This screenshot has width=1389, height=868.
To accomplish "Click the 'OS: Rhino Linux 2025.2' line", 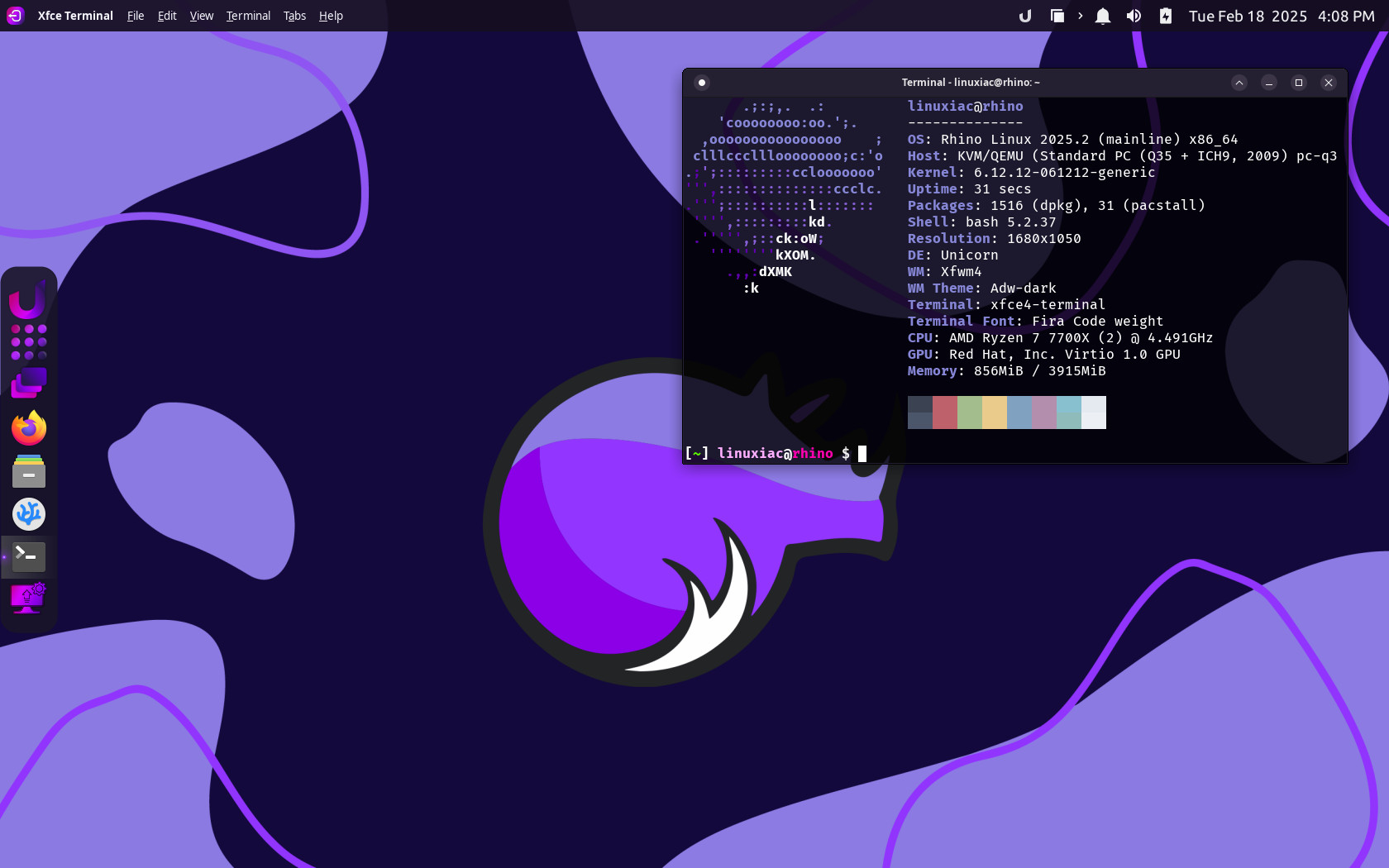I will [1072, 139].
